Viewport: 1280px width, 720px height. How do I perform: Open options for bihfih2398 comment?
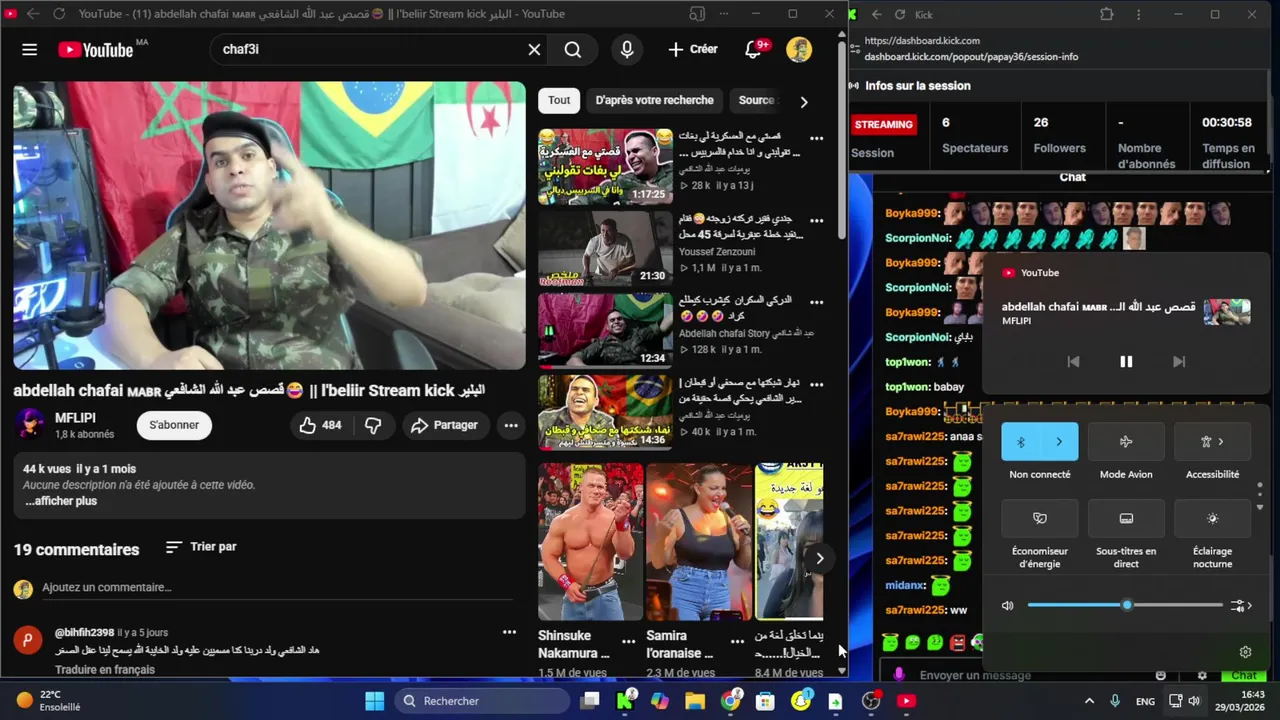tap(509, 632)
